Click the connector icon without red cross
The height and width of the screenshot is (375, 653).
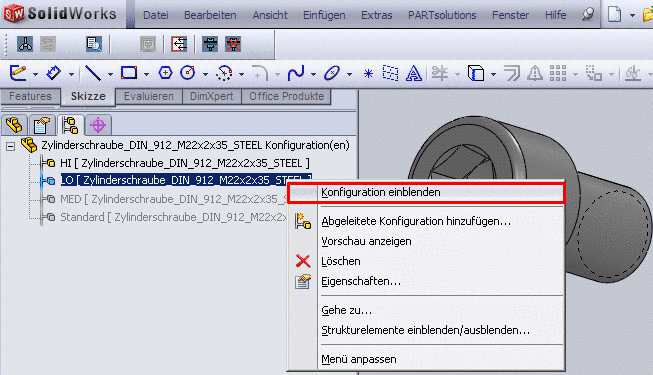(x=210, y=44)
